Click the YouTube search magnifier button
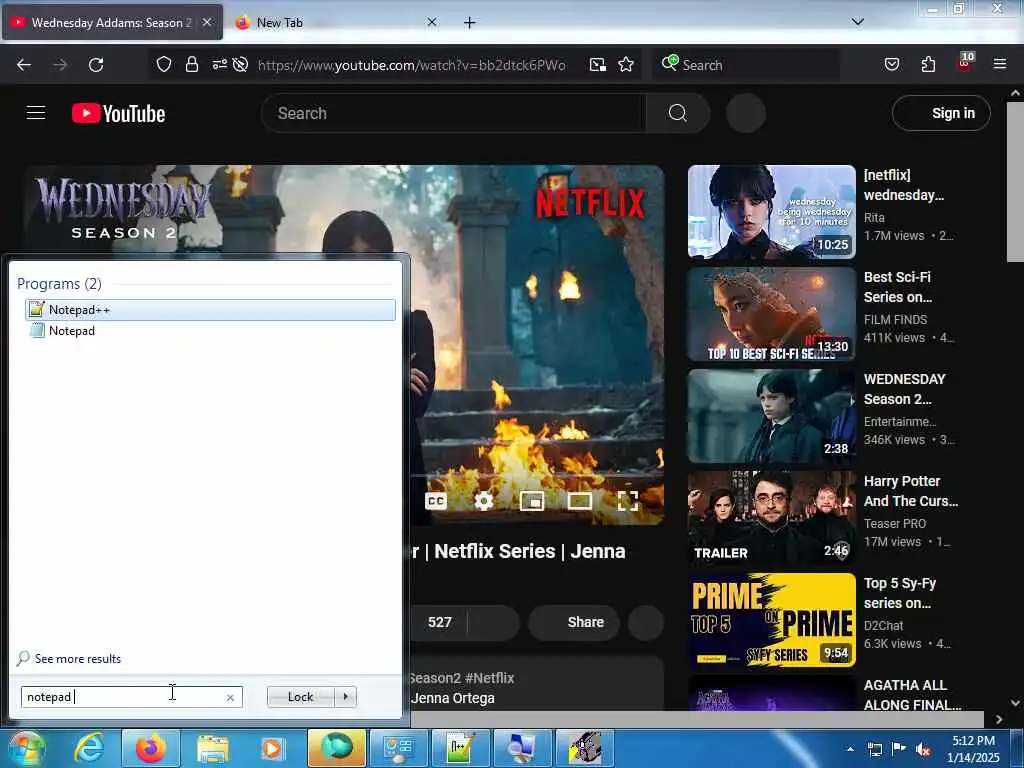This screenshot has width=1024, height=768. tap(678, 113)
